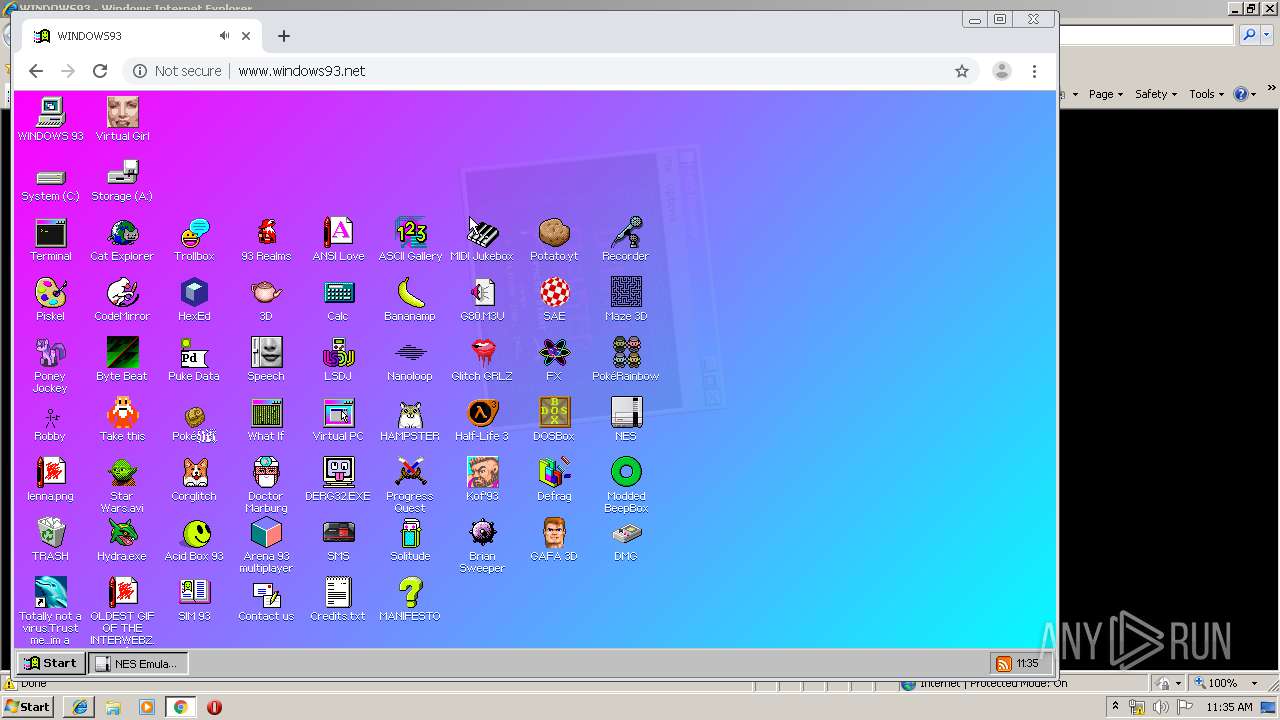This screenshot has width=1280, height=720.
Task: Bookmark this page with the star
Action: [962, 71]
